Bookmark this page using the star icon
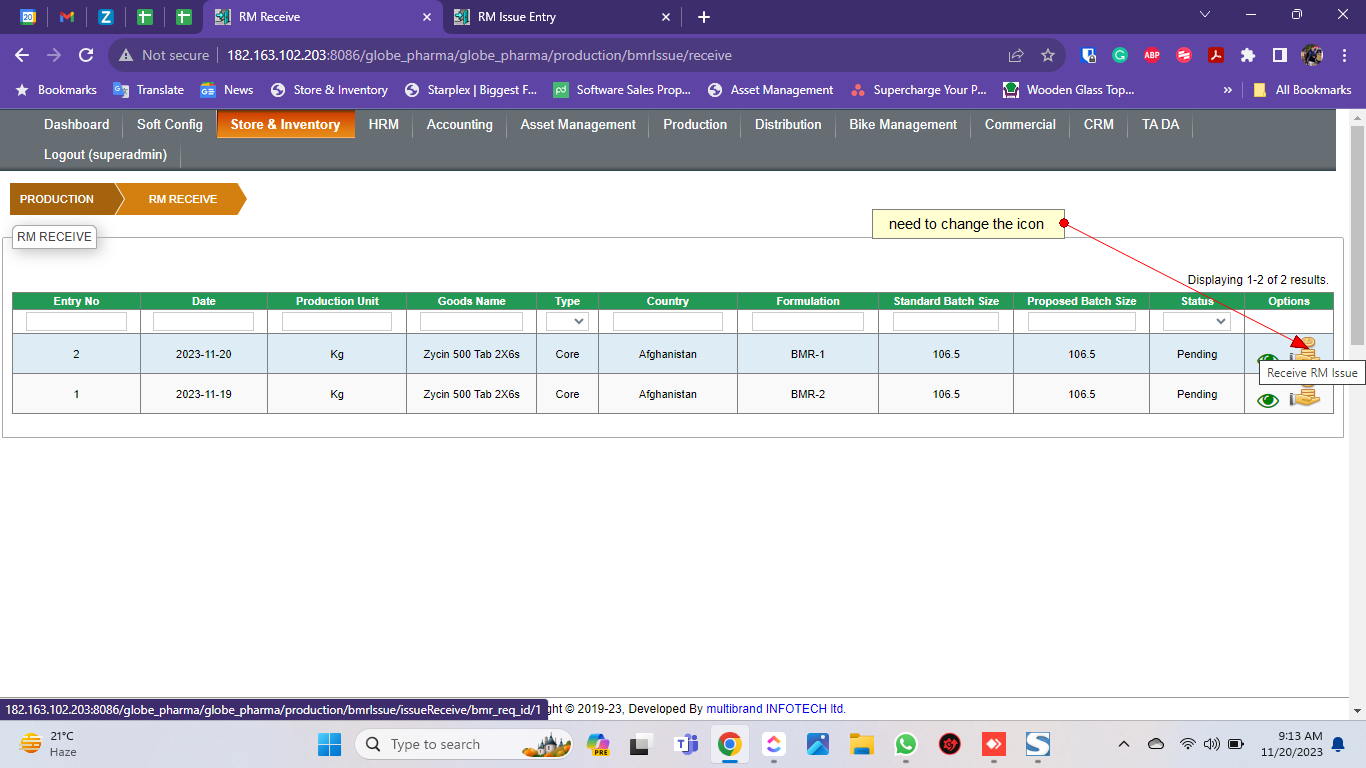1366x768 pixels. tap(1048, 55)
